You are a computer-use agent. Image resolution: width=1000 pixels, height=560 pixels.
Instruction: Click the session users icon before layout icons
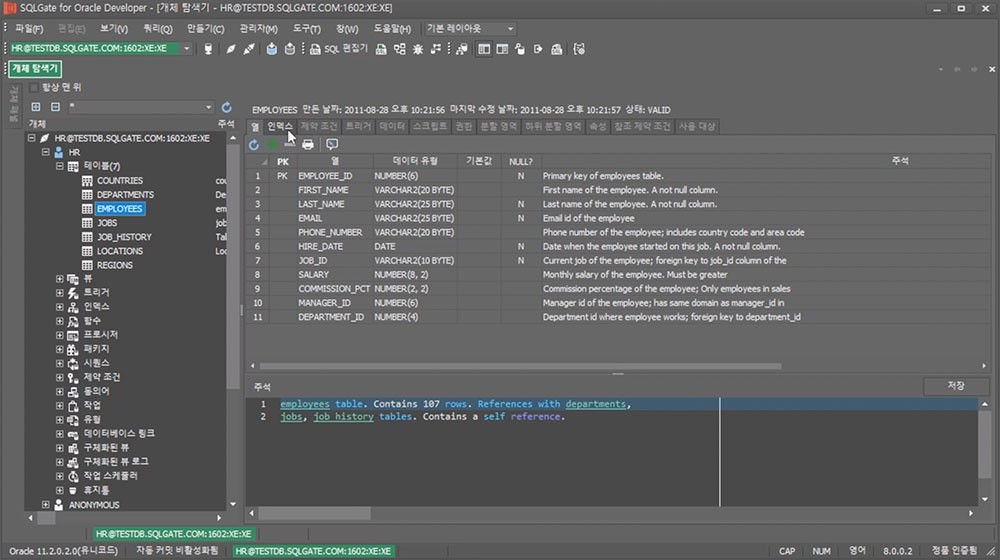[x=462, y=49]
